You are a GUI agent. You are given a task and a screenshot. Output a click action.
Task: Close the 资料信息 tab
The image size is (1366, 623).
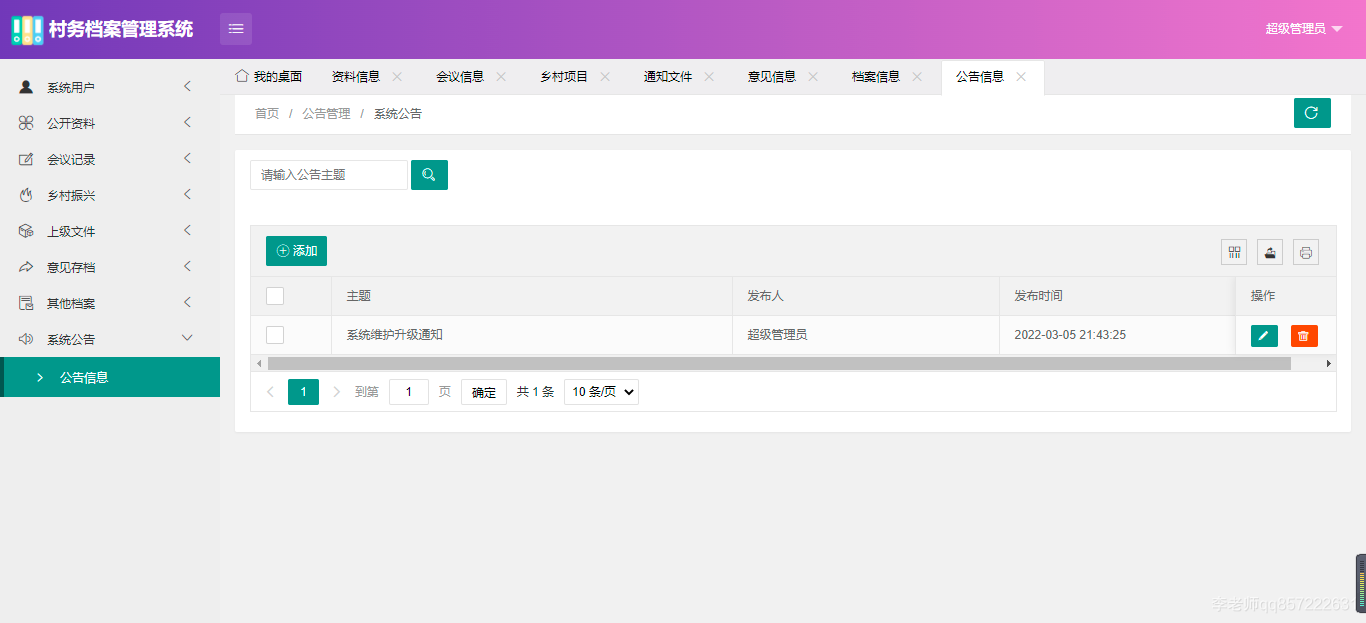(x=397, y=76)
